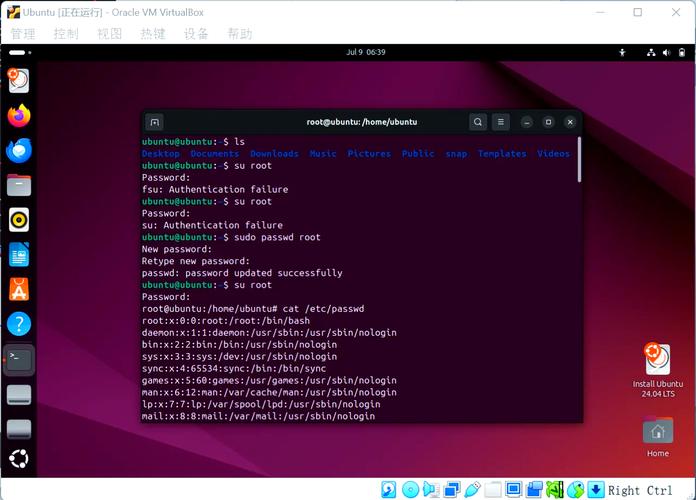The image size is (696, 500).
Task: Click the Documents folder name in ls output
Action: point(215,154)
